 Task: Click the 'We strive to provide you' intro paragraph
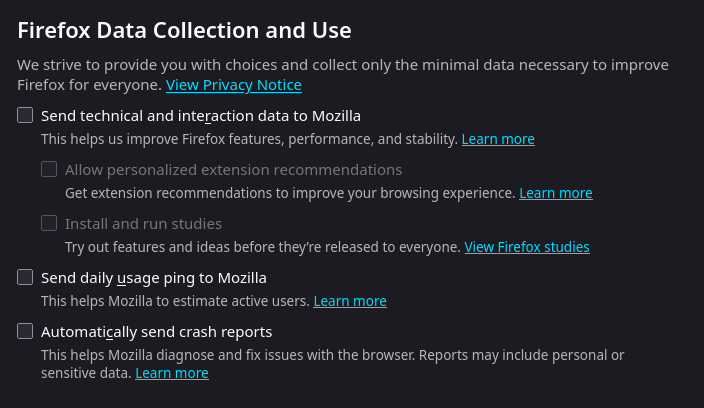pos(340,65)
